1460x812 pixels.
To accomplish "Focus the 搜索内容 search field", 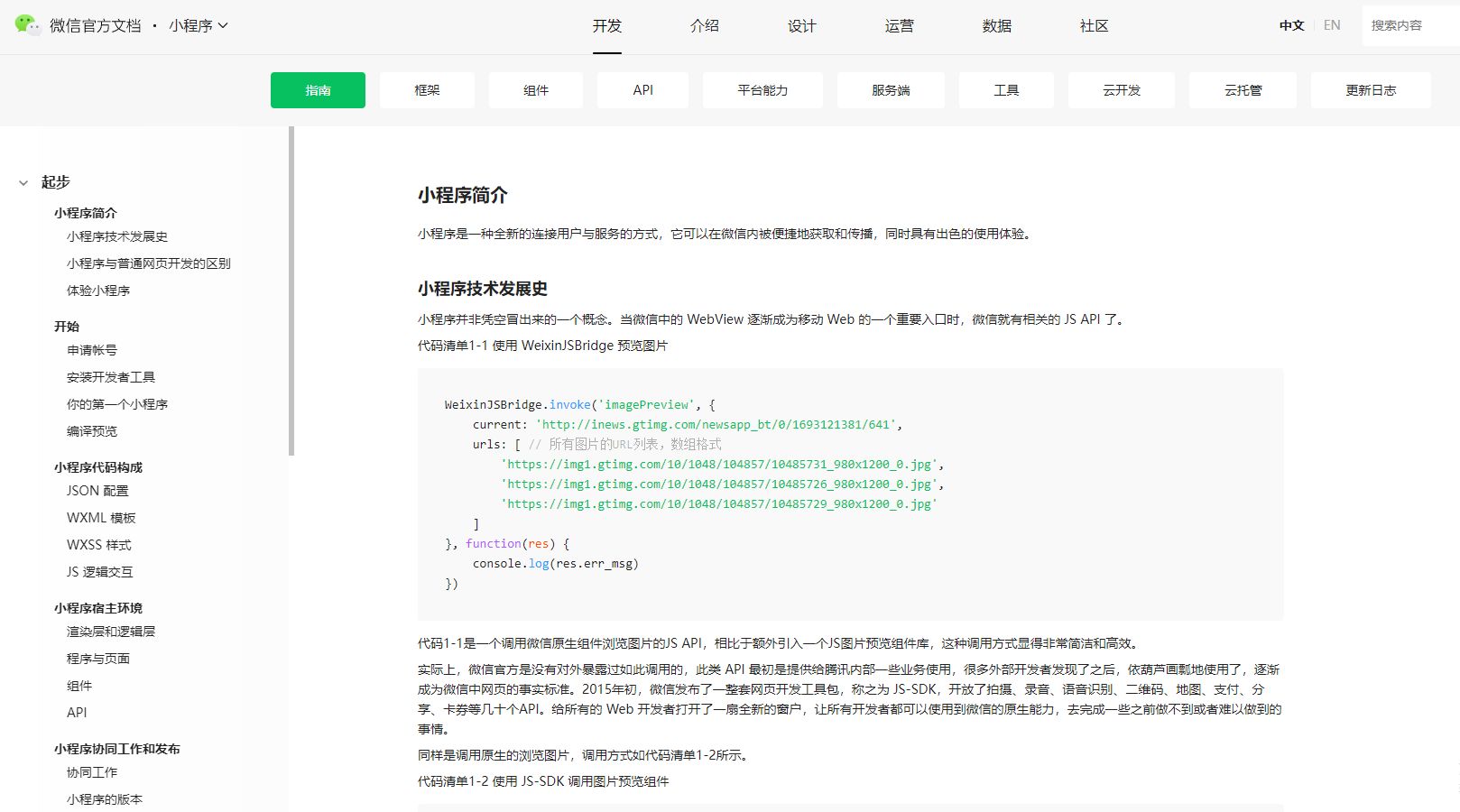I will coord(1410,25).
